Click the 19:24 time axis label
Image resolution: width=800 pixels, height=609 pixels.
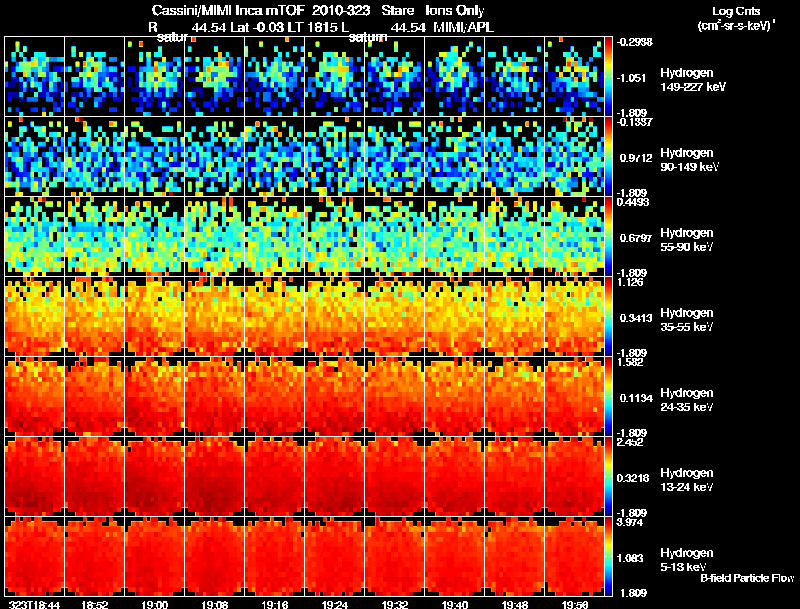(x=335, y=605)
